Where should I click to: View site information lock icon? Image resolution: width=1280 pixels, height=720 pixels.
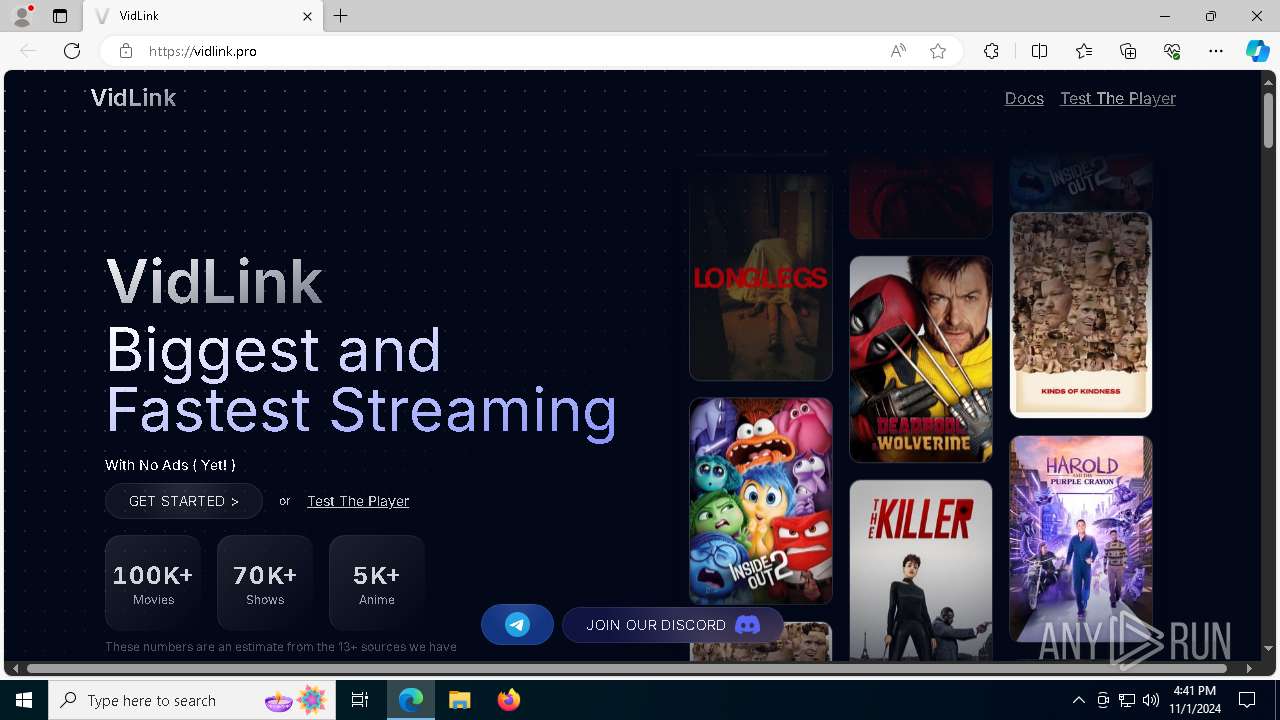125,51
